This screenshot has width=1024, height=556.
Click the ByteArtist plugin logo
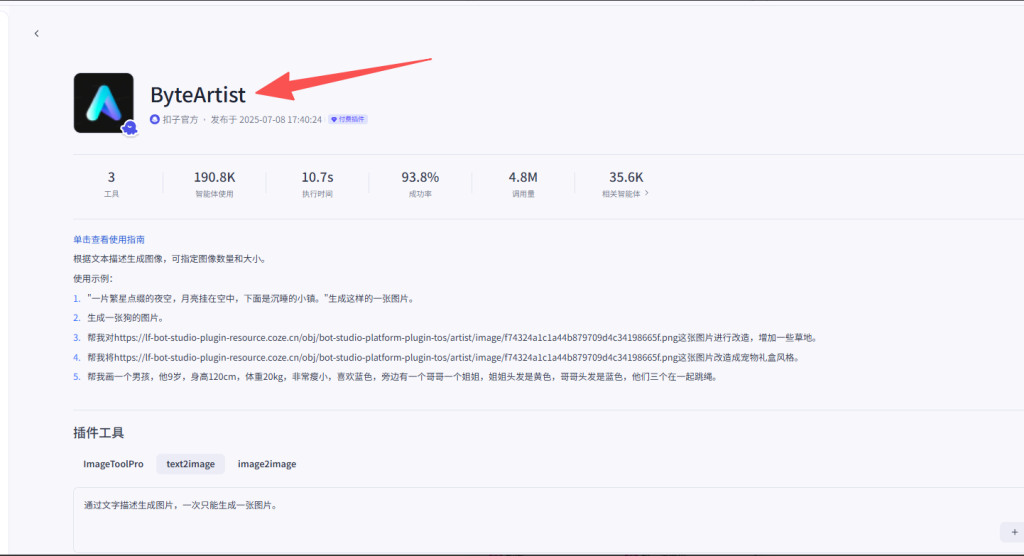104,103
